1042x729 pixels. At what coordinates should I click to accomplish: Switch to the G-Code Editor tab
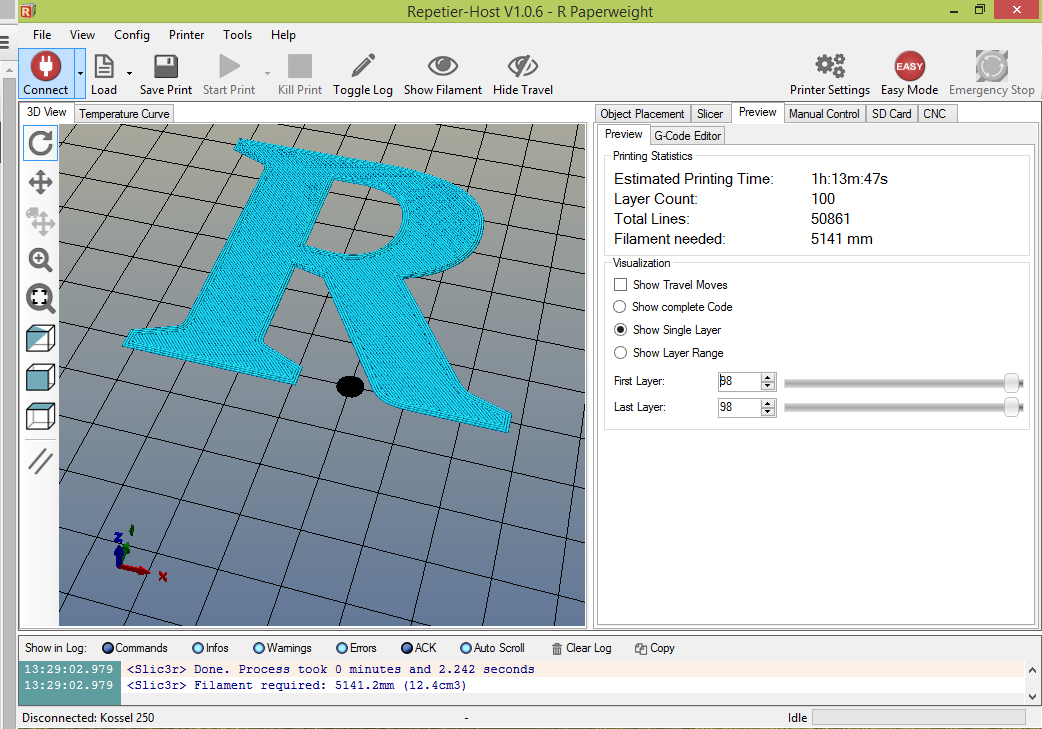pyautogui.click(x=687, y=136)
